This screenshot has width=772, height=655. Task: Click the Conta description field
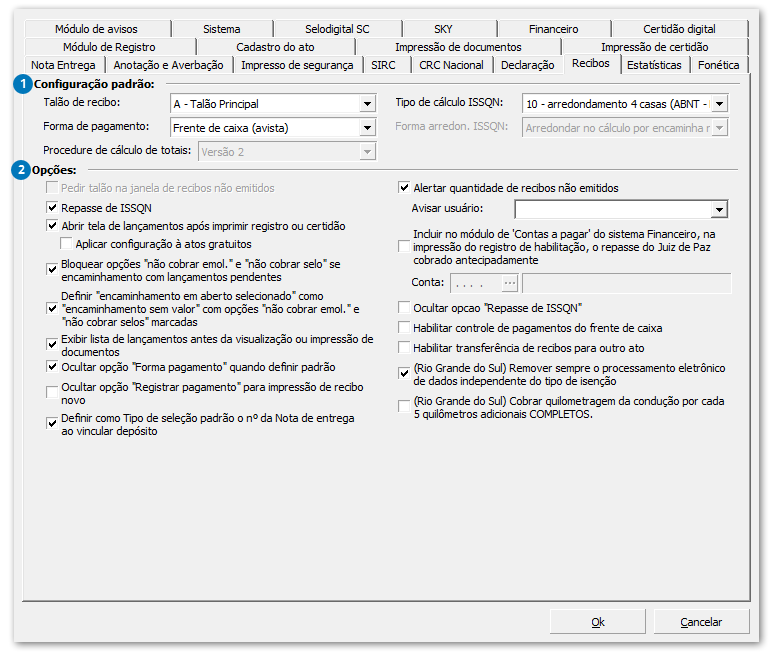pos(627,283)
